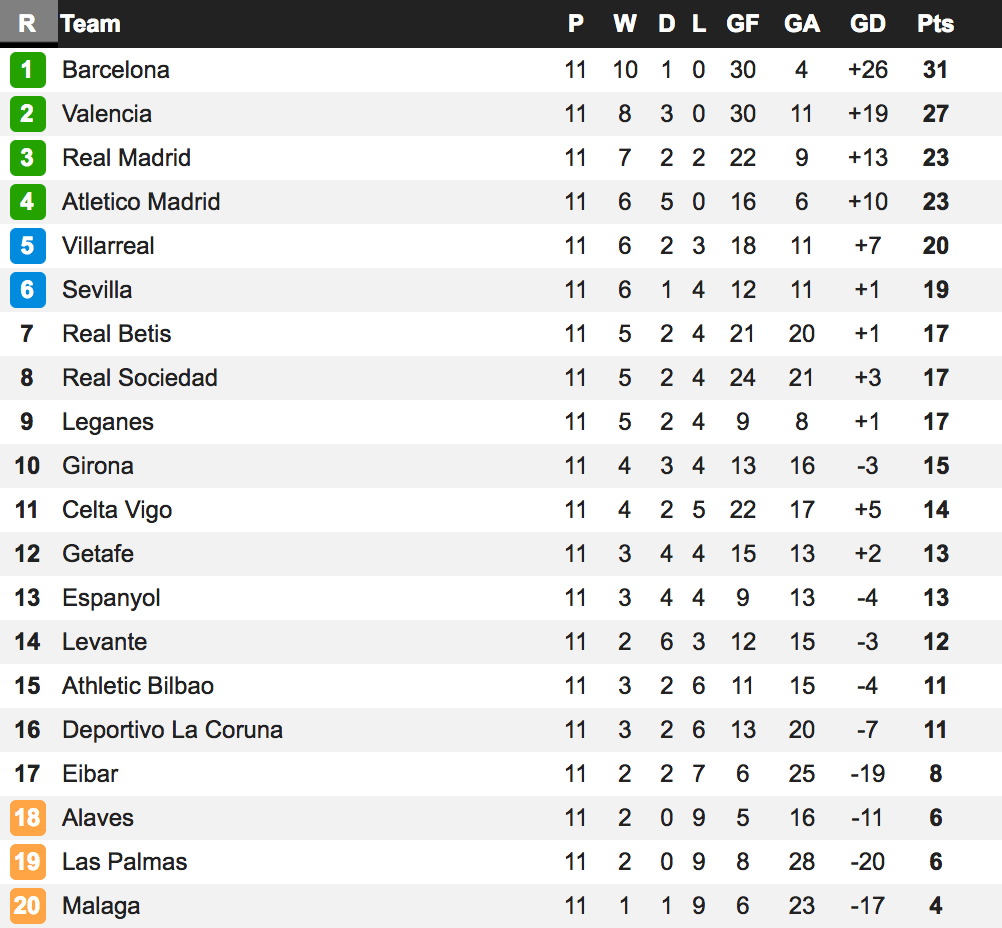The height and width of the screenshot is (928, 1002).
Task: Click the GF column header
Action: pos(742,24)
